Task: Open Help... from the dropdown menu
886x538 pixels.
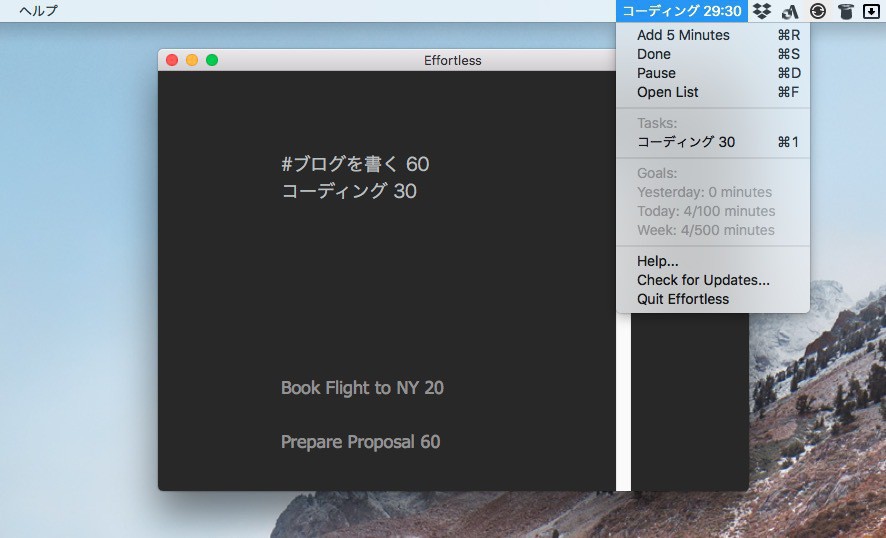Action: click(713, 261)
